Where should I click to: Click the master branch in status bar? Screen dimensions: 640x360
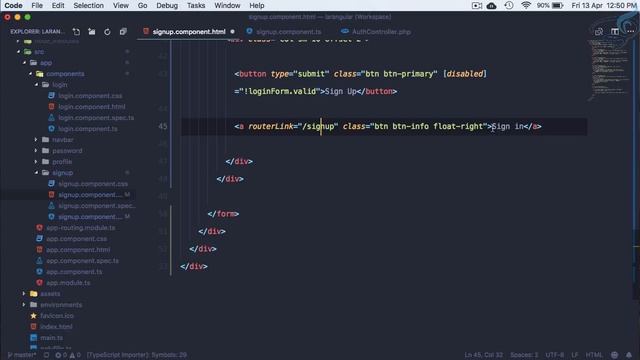coord(22,355)
